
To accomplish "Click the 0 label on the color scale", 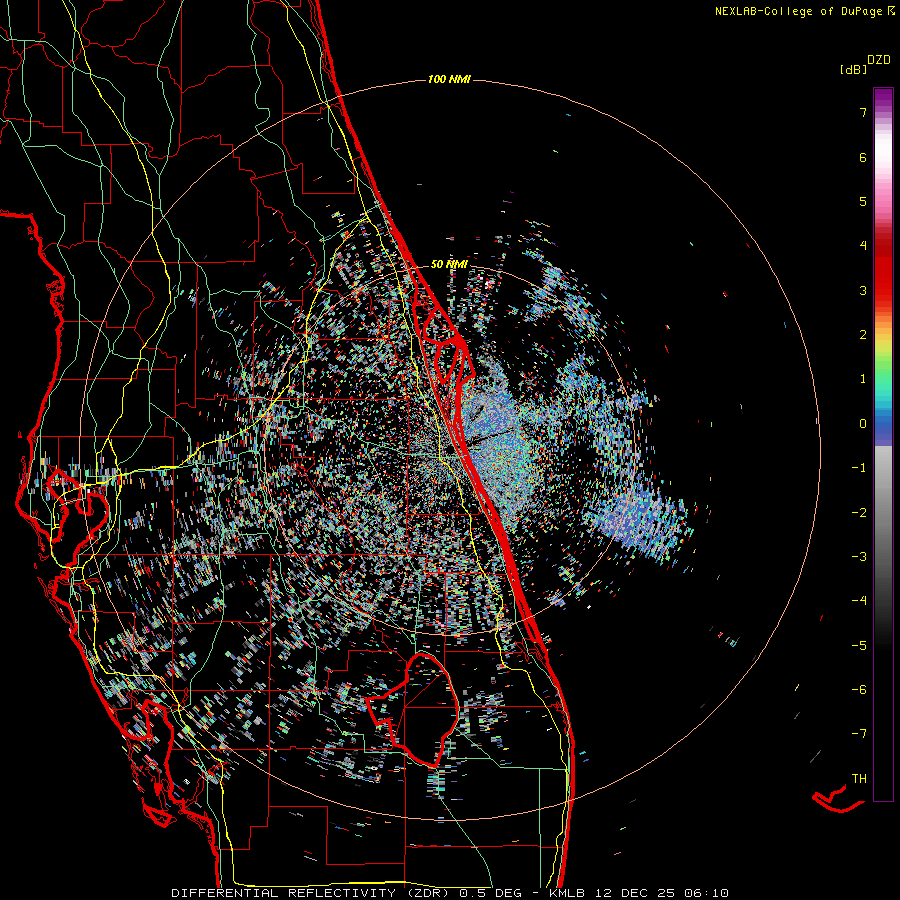I will [863, 424].
